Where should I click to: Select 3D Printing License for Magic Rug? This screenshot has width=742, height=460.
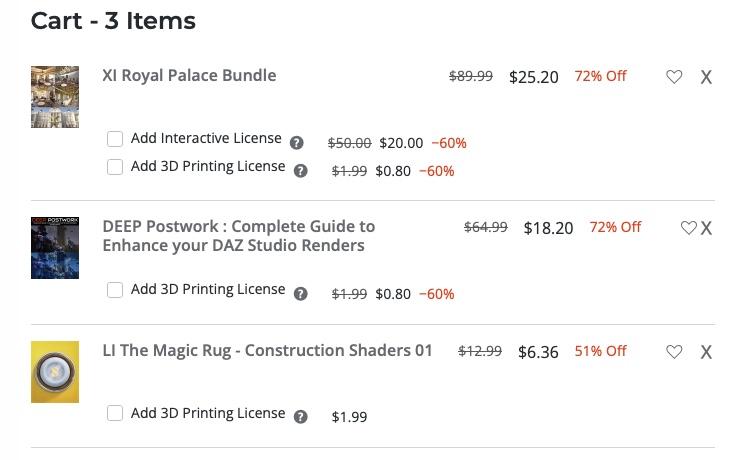pyautogui.click(x=115, y=413)
